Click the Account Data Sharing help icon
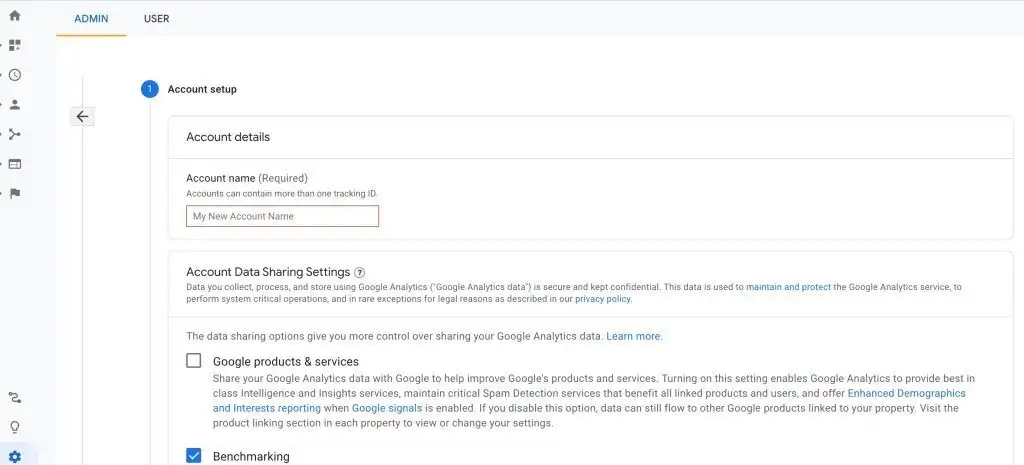Screen dimensions: 1024x465 pos(359,272)
